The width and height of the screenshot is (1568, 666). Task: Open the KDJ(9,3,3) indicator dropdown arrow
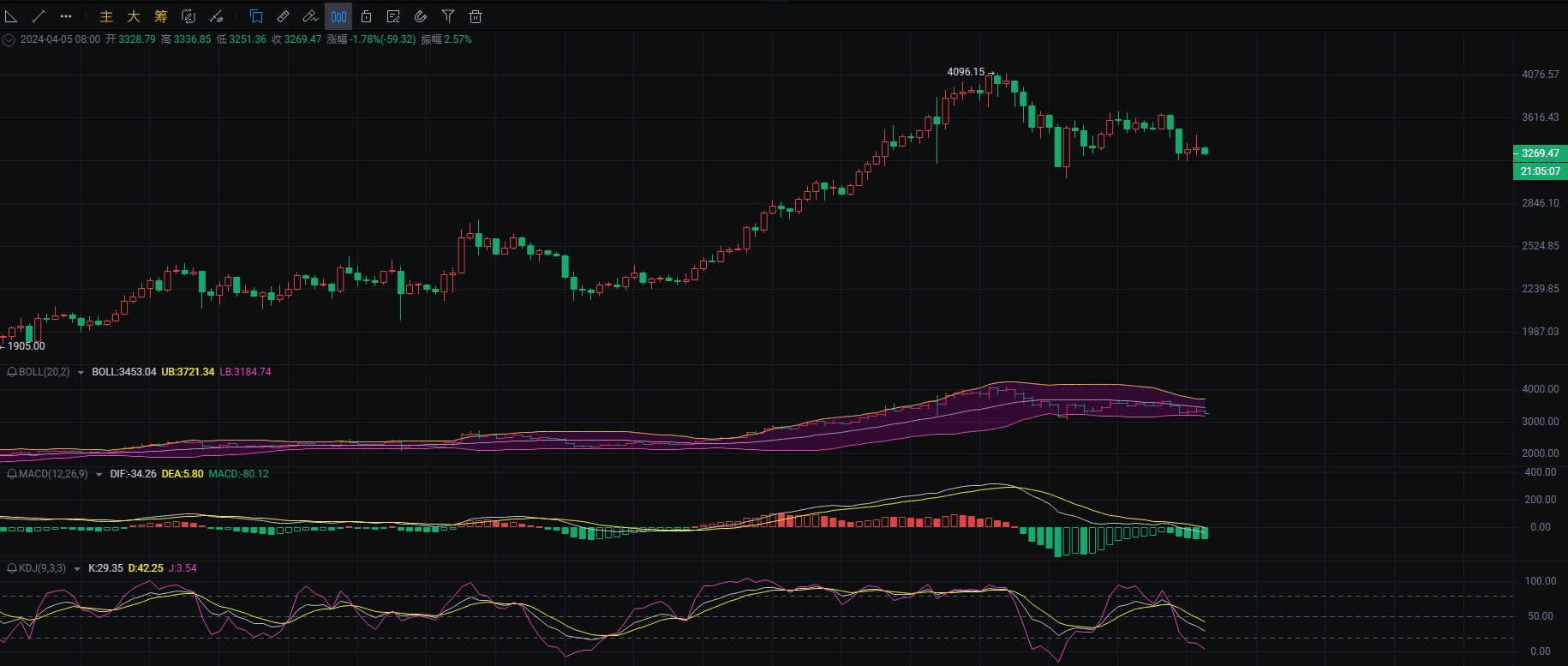click(x=77, y=569)
